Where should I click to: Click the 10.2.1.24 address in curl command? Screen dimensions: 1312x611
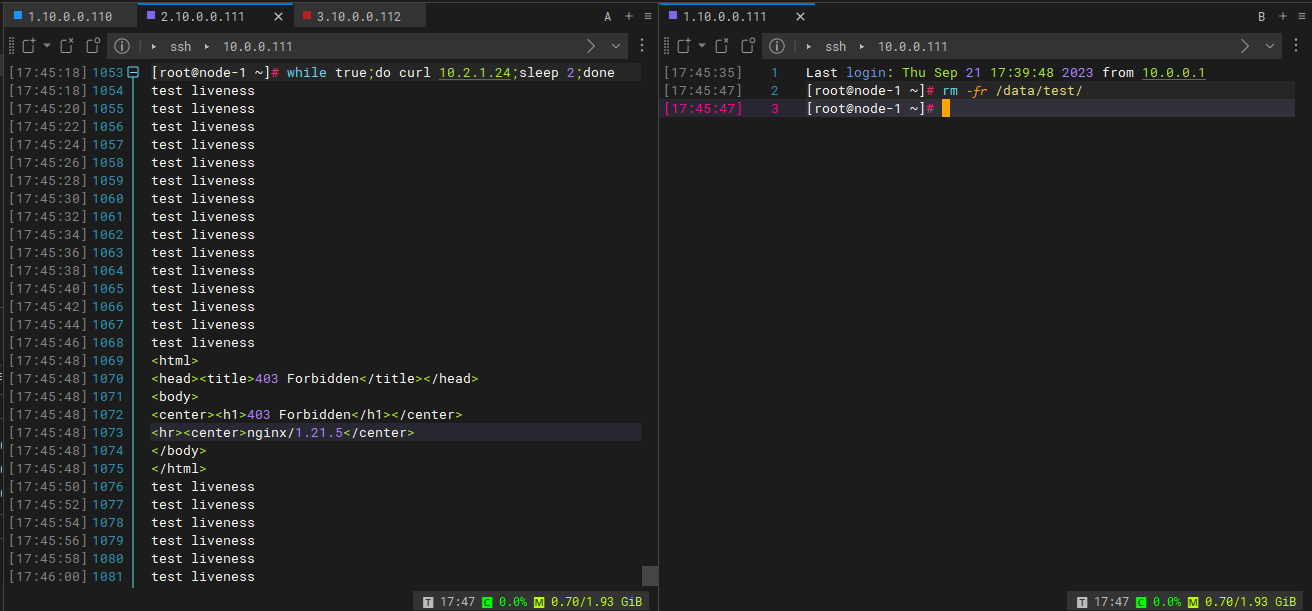pyautogui.click(x=474, y=73)
